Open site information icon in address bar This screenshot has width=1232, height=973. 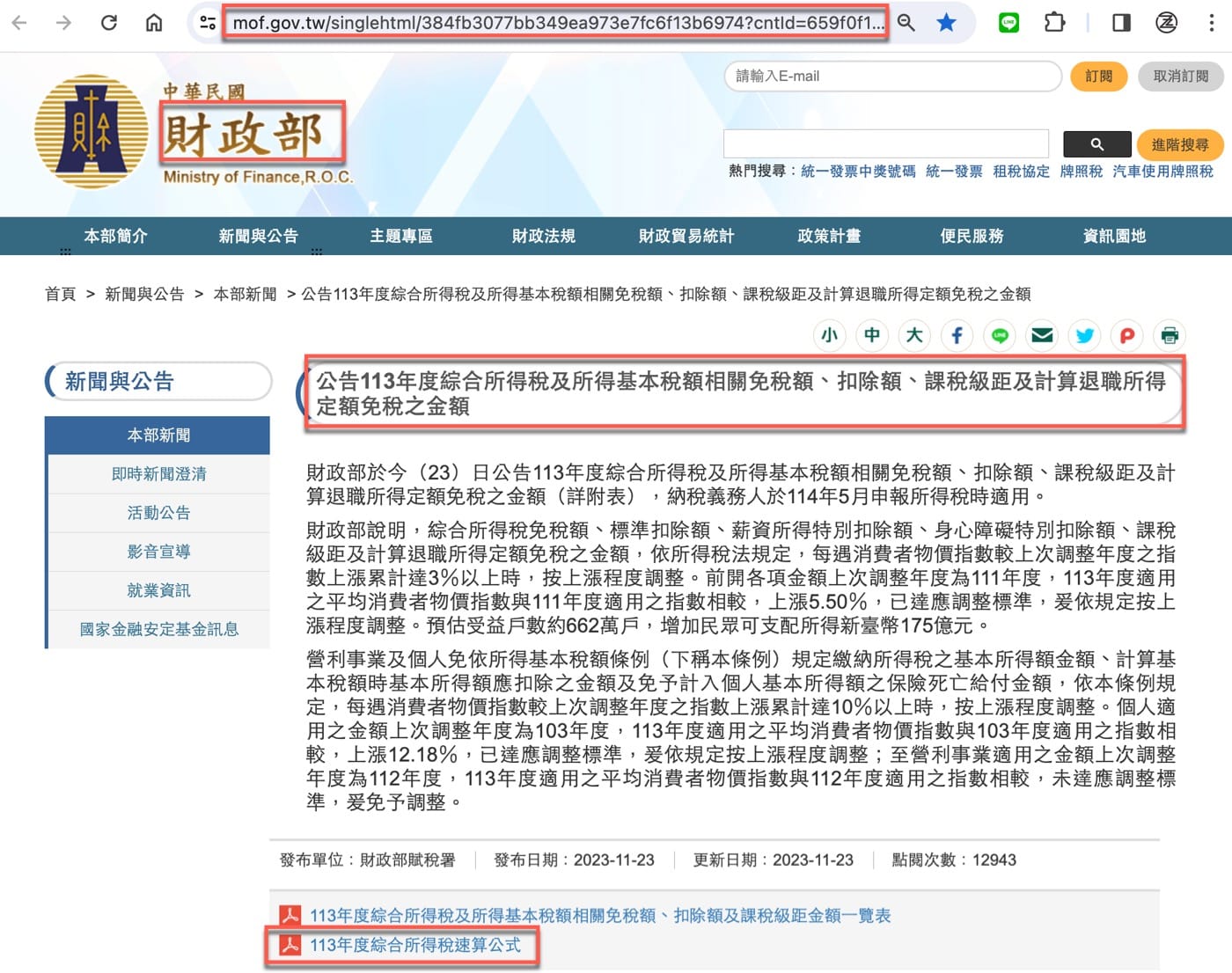pyautogui.click(x=208, y=23)
